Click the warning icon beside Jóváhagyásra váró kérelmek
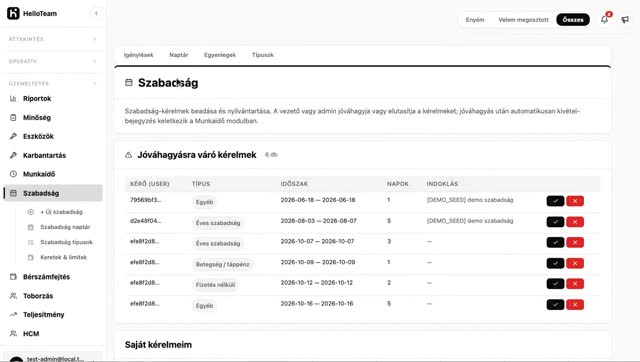The image size is (640, 362). (x=129, y=155)
